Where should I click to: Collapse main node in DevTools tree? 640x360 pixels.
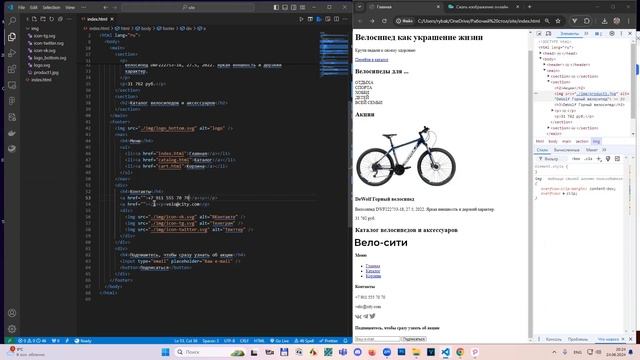point(544,70)
